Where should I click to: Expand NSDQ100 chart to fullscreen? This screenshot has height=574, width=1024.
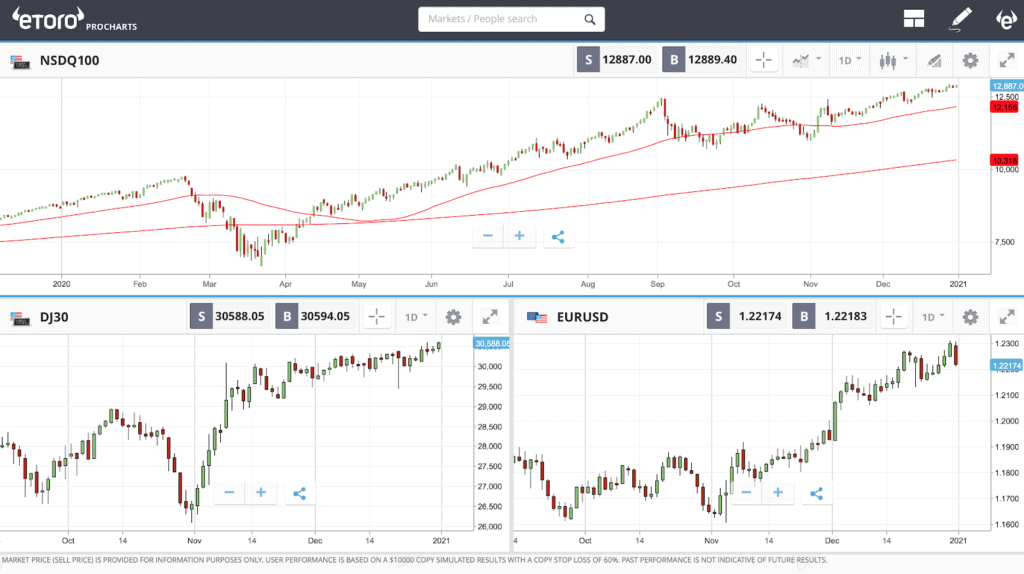coord(1007,61)
